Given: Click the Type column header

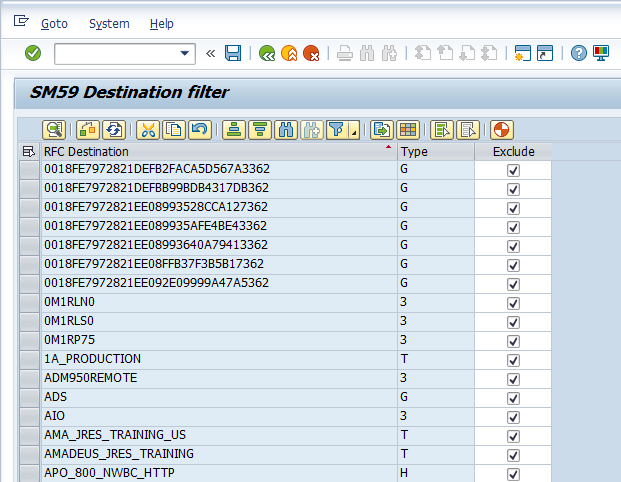Looking at the screenshot, I should [x=435, y=151].
